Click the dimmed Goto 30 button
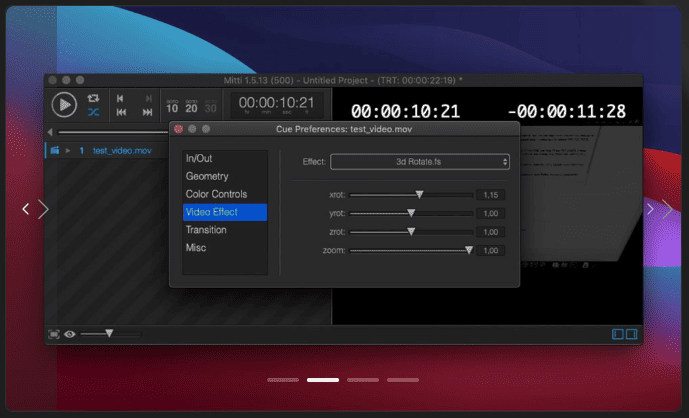Viewport: 689px width, 418px height. click(x=210, y=106)
